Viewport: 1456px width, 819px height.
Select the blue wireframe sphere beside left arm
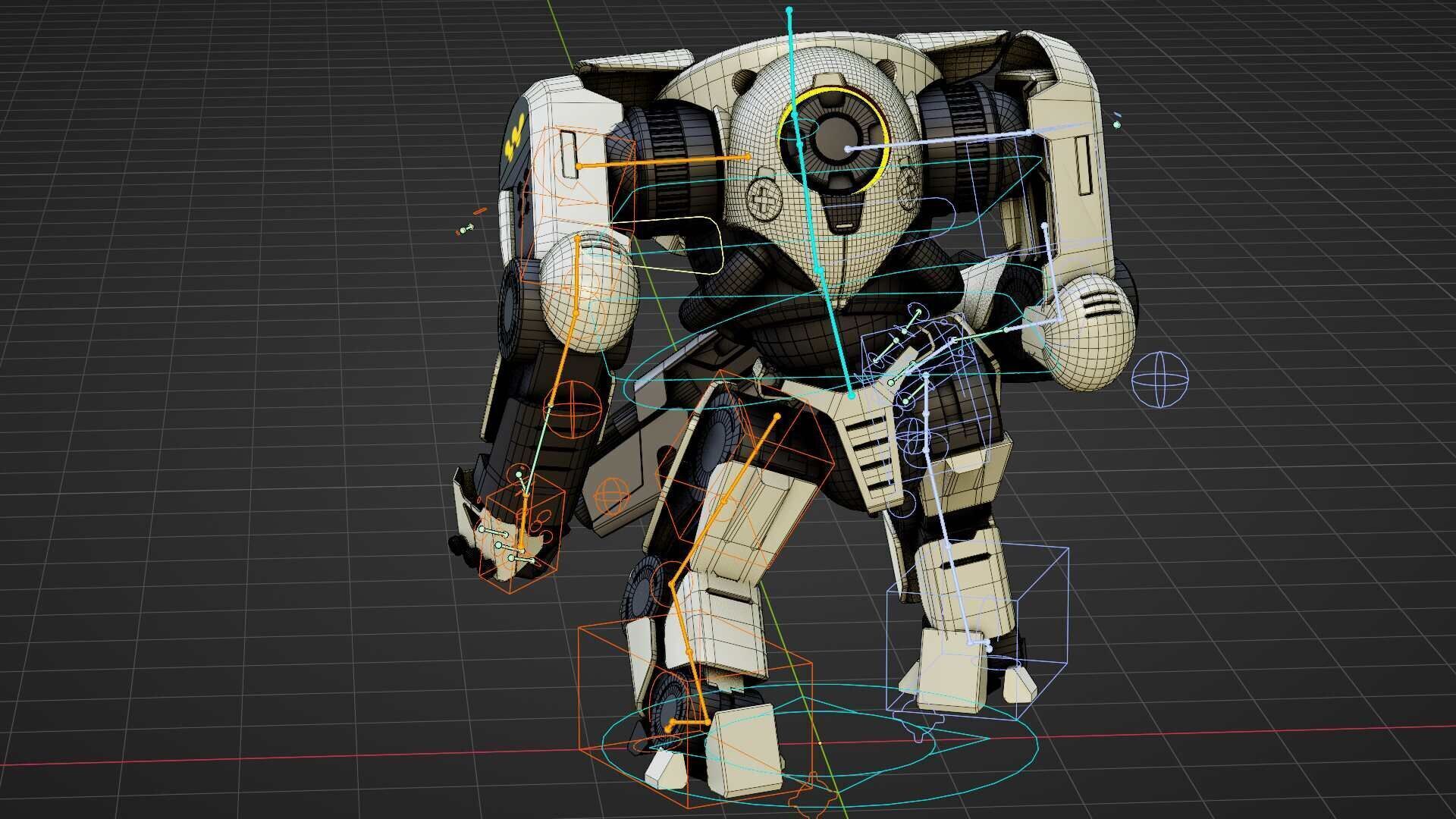(1159, 379)
